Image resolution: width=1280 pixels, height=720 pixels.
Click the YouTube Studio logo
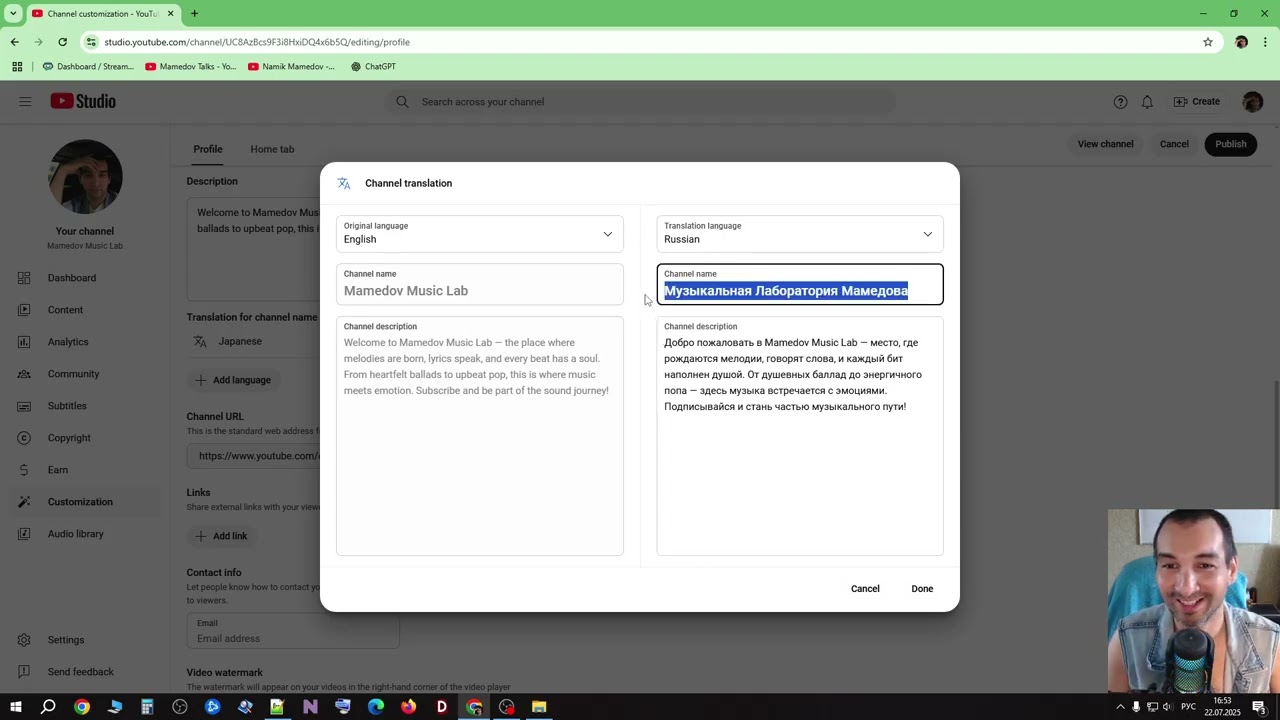click(83, 101)
